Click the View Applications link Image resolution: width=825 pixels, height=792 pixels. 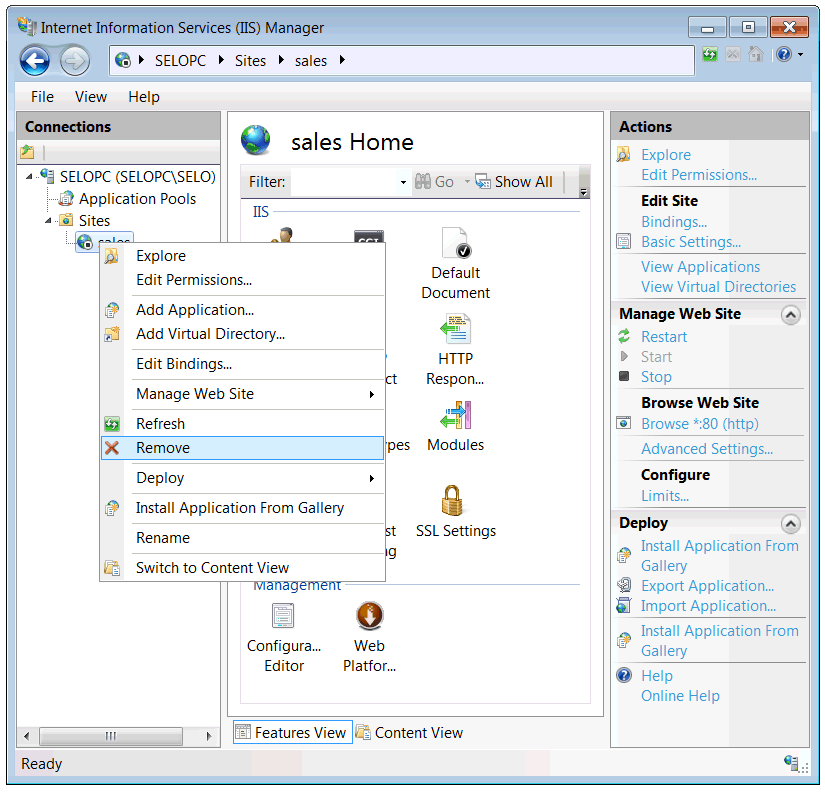700,267
